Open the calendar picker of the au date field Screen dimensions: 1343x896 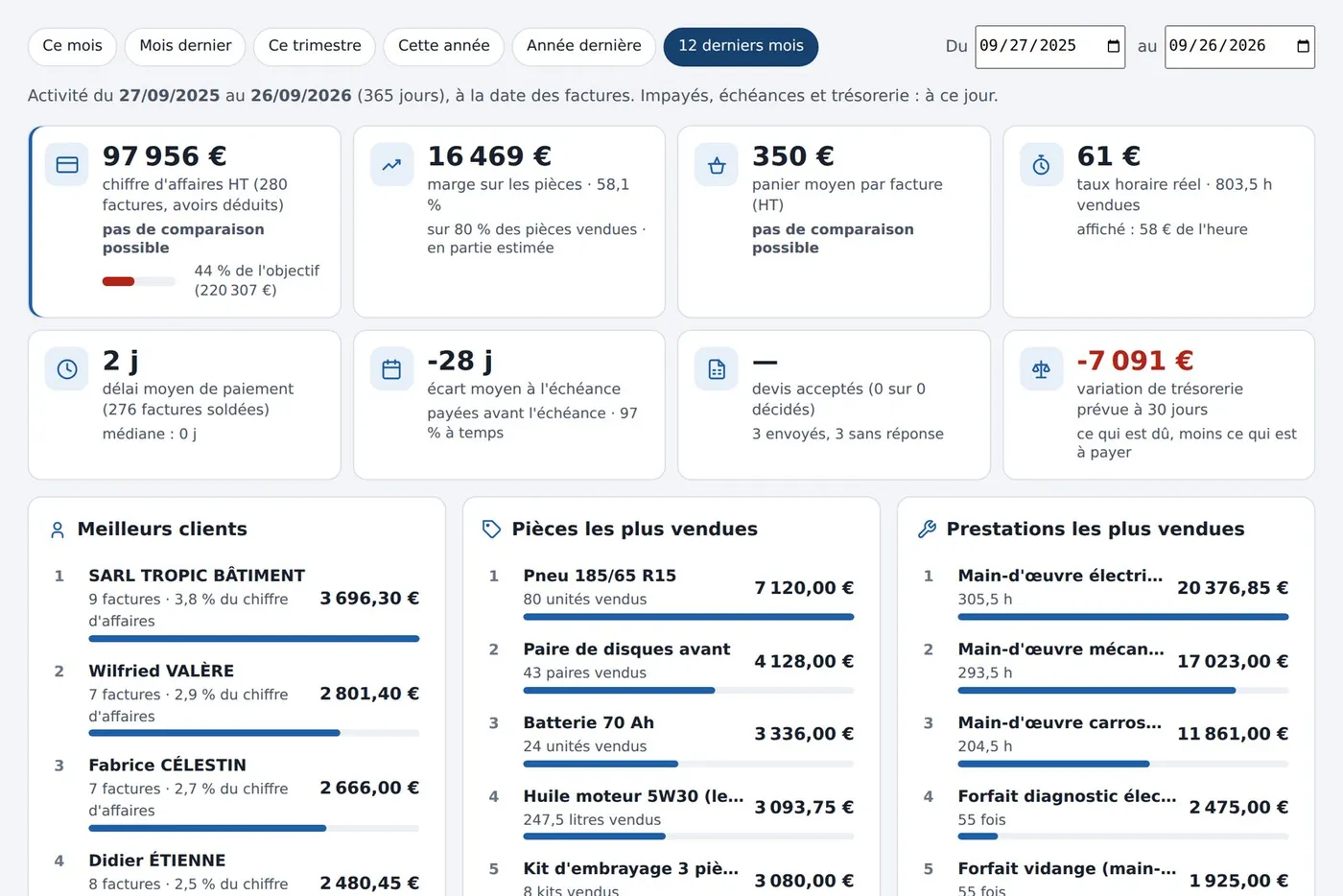pos(1303,46)
